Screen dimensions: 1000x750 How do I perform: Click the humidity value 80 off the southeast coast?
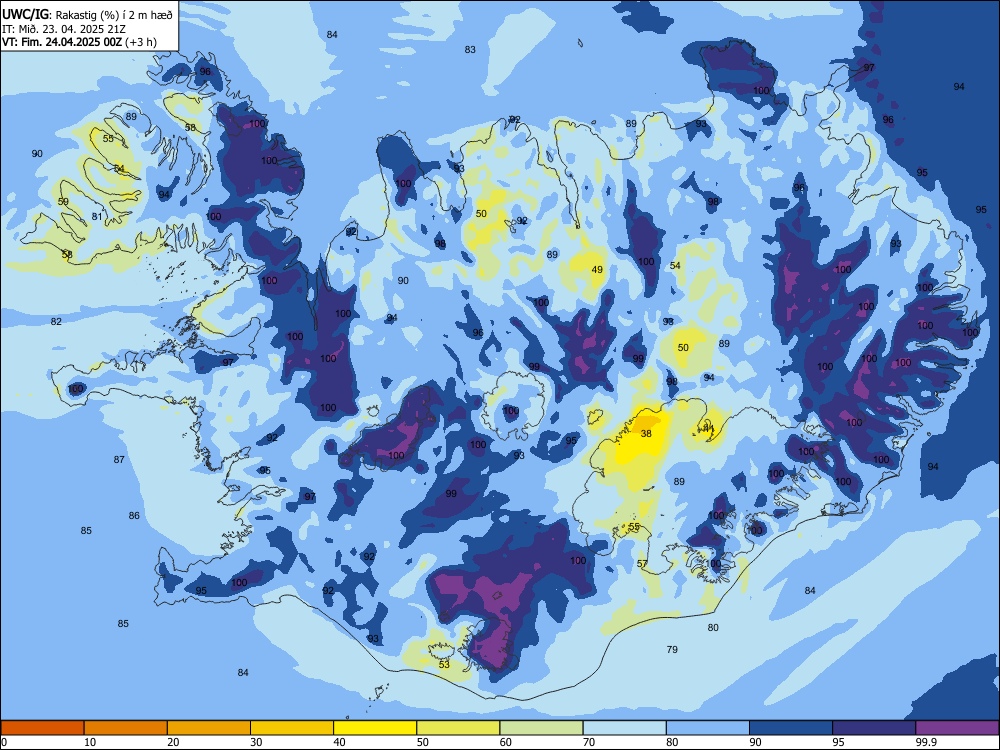[x=713, y=628]
